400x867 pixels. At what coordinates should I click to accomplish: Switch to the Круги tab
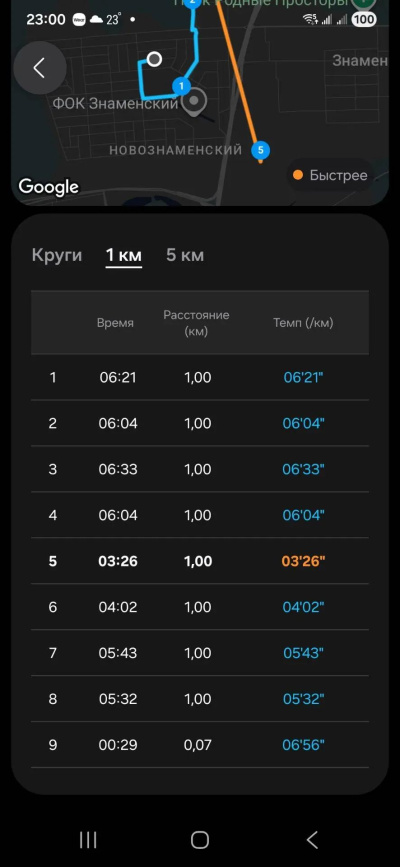pos(57,255)
